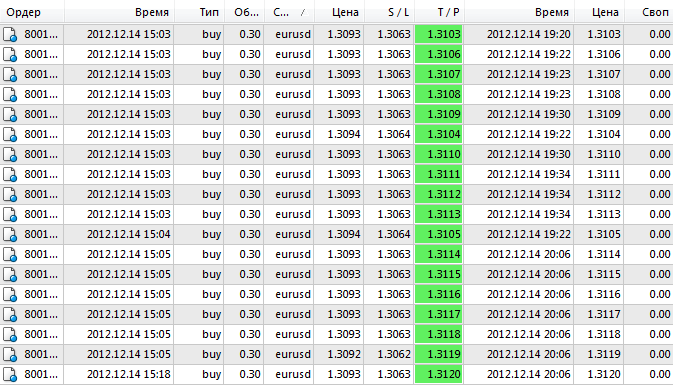
Task: Select order icon in T/P 1.3113 row
Action: click(x=10, y=215)
